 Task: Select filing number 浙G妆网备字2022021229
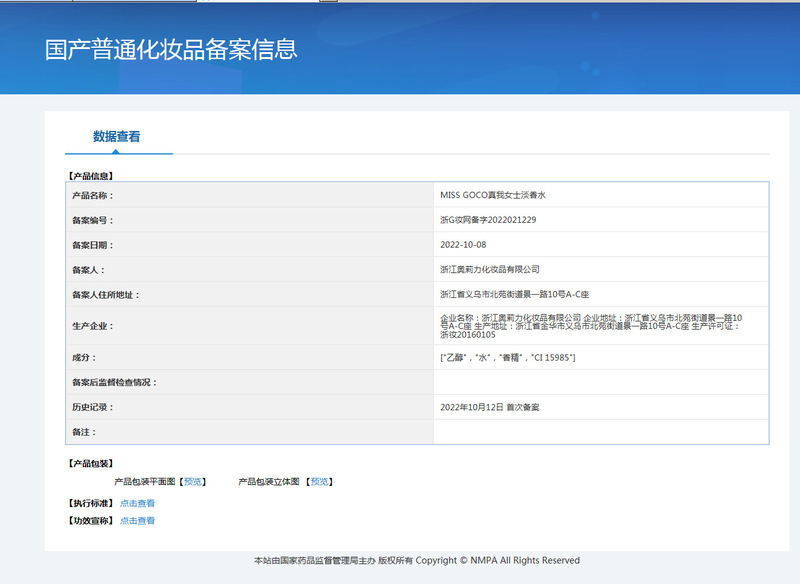tap(488, 220)
